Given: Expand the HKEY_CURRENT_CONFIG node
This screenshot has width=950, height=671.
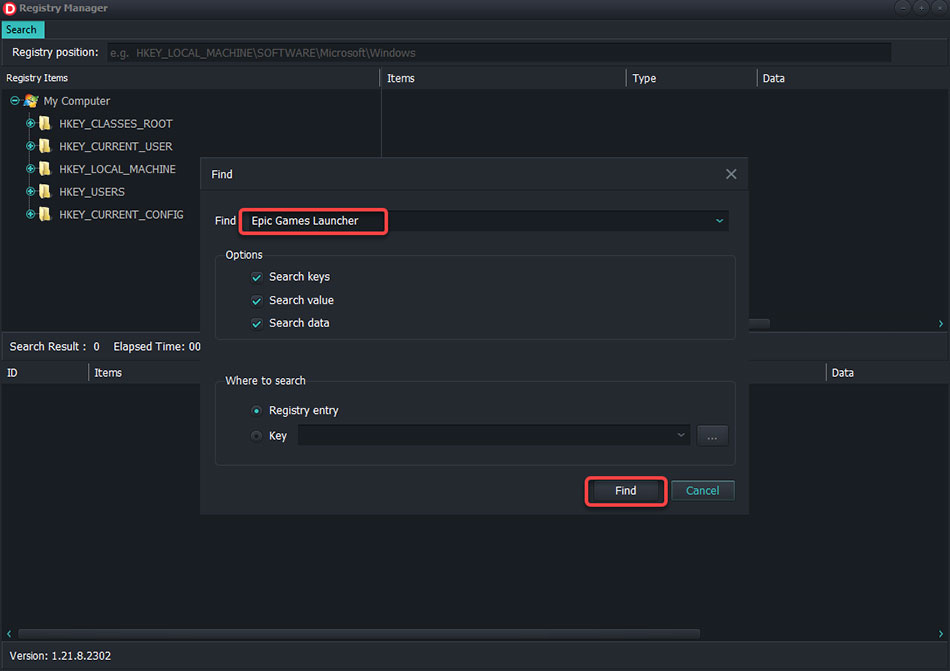Looking at the screenshot, I should pos(30,214).
